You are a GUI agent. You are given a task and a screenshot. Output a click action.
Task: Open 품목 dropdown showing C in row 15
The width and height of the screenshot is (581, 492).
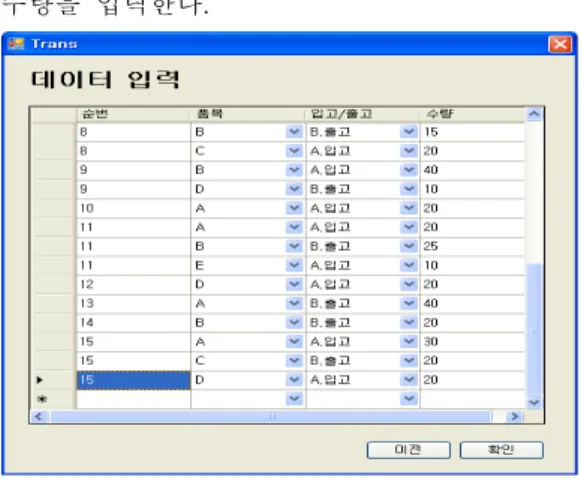click(294, 360)
